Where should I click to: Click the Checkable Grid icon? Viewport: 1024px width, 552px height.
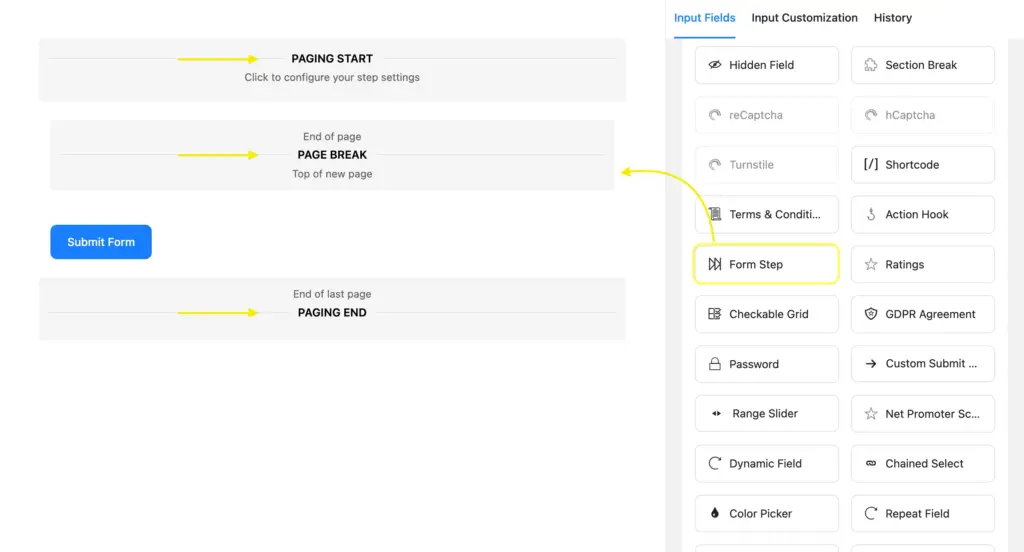[715, 314]
